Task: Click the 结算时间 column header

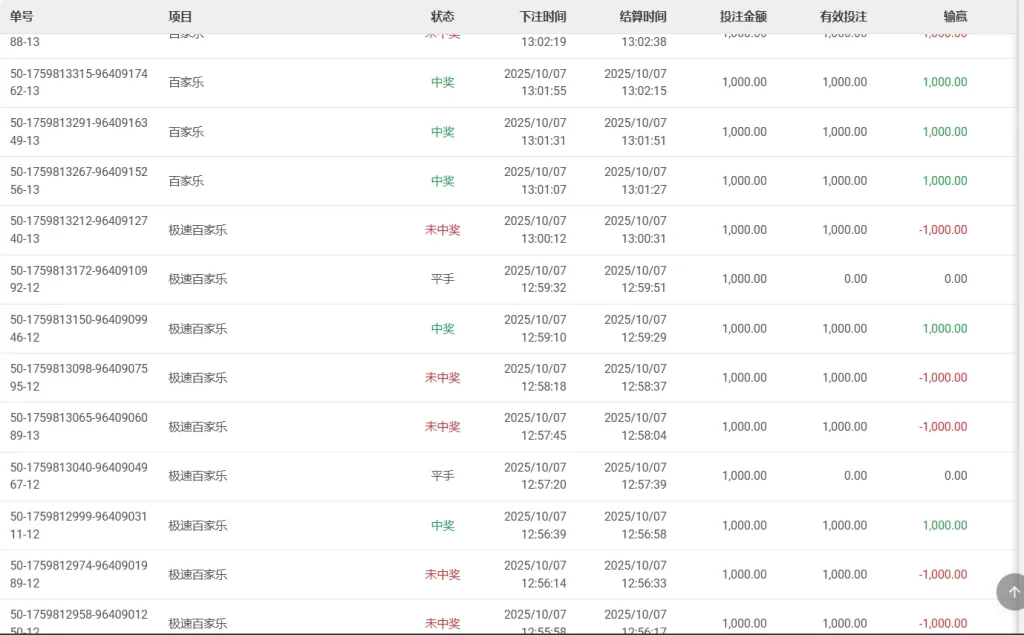Action: point(643,16)
